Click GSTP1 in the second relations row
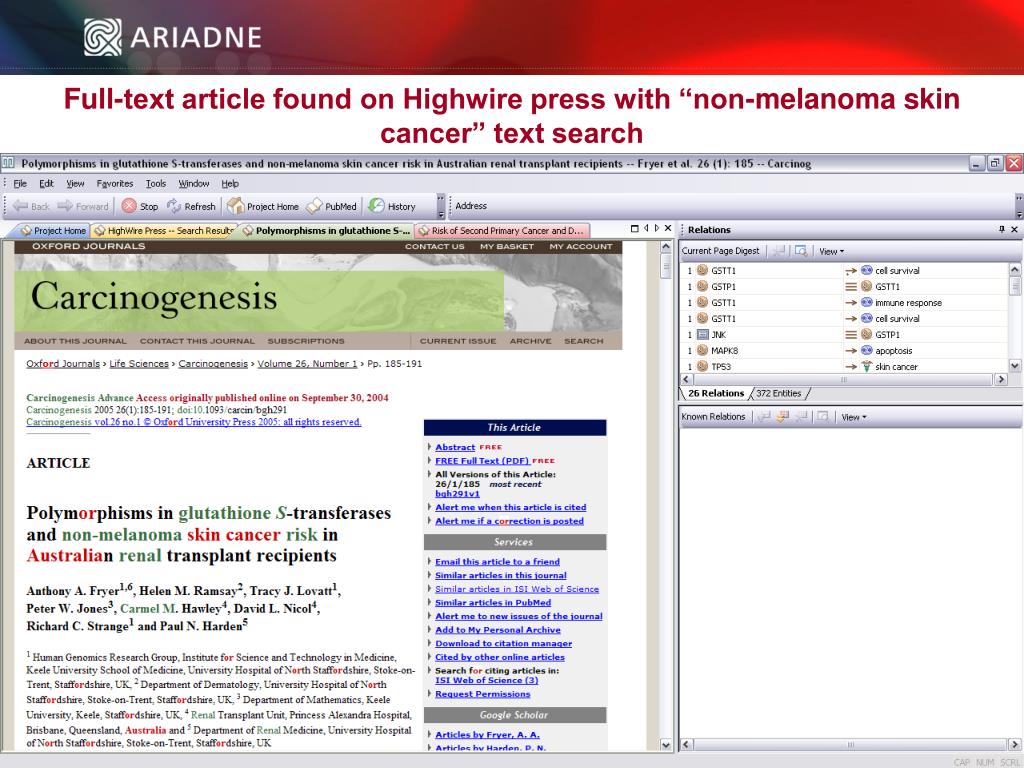This screenshot has width=1024, height=768. tap(723, 287)
